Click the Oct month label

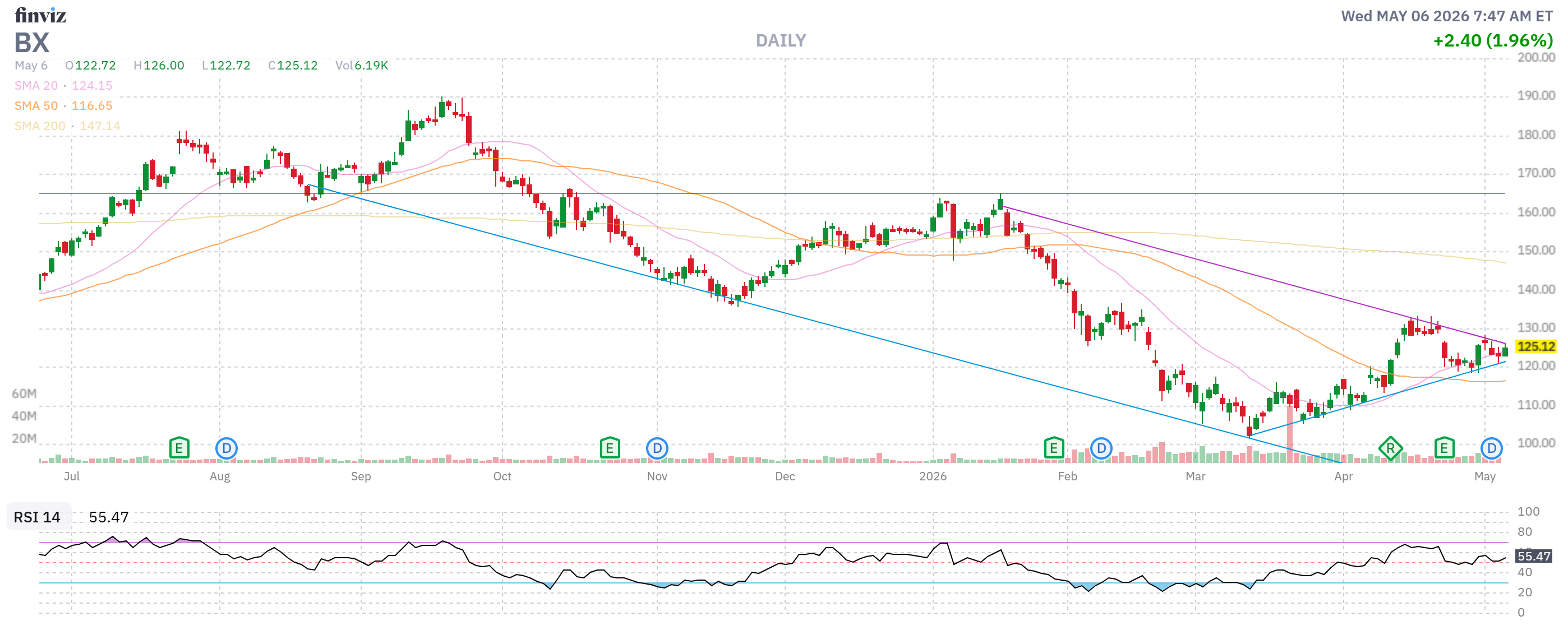pos(502,476)
